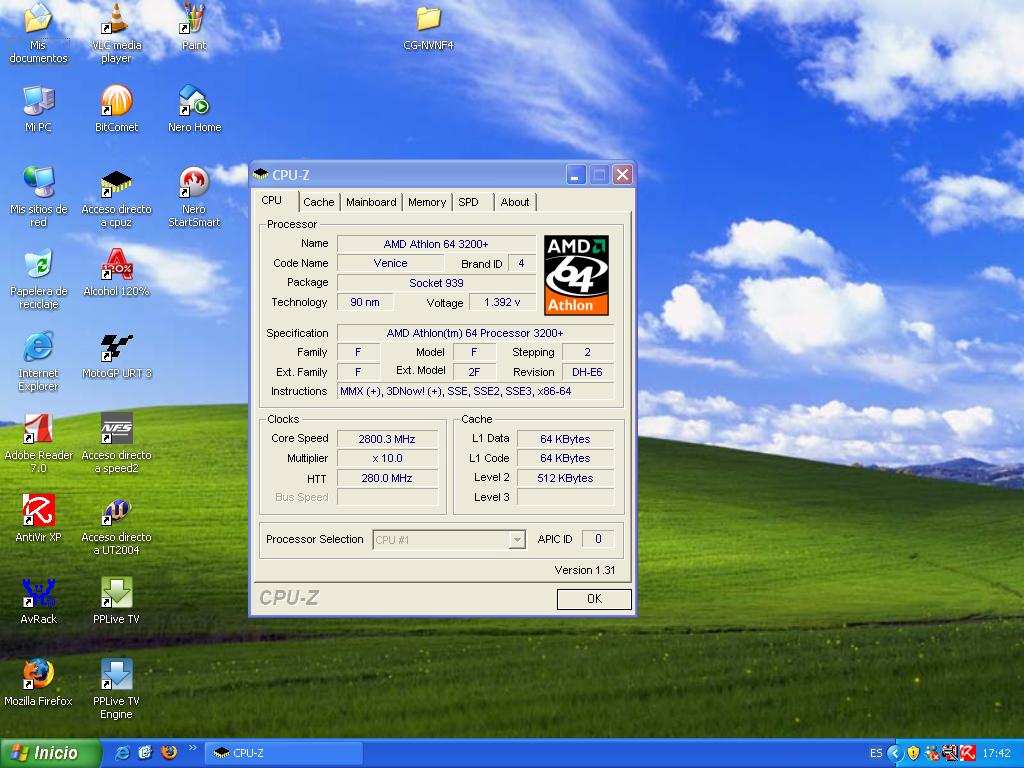This screenshot has height=768, width=1024.
Task: Switch to the Cache tab
Action: click(x=319, y=202)
